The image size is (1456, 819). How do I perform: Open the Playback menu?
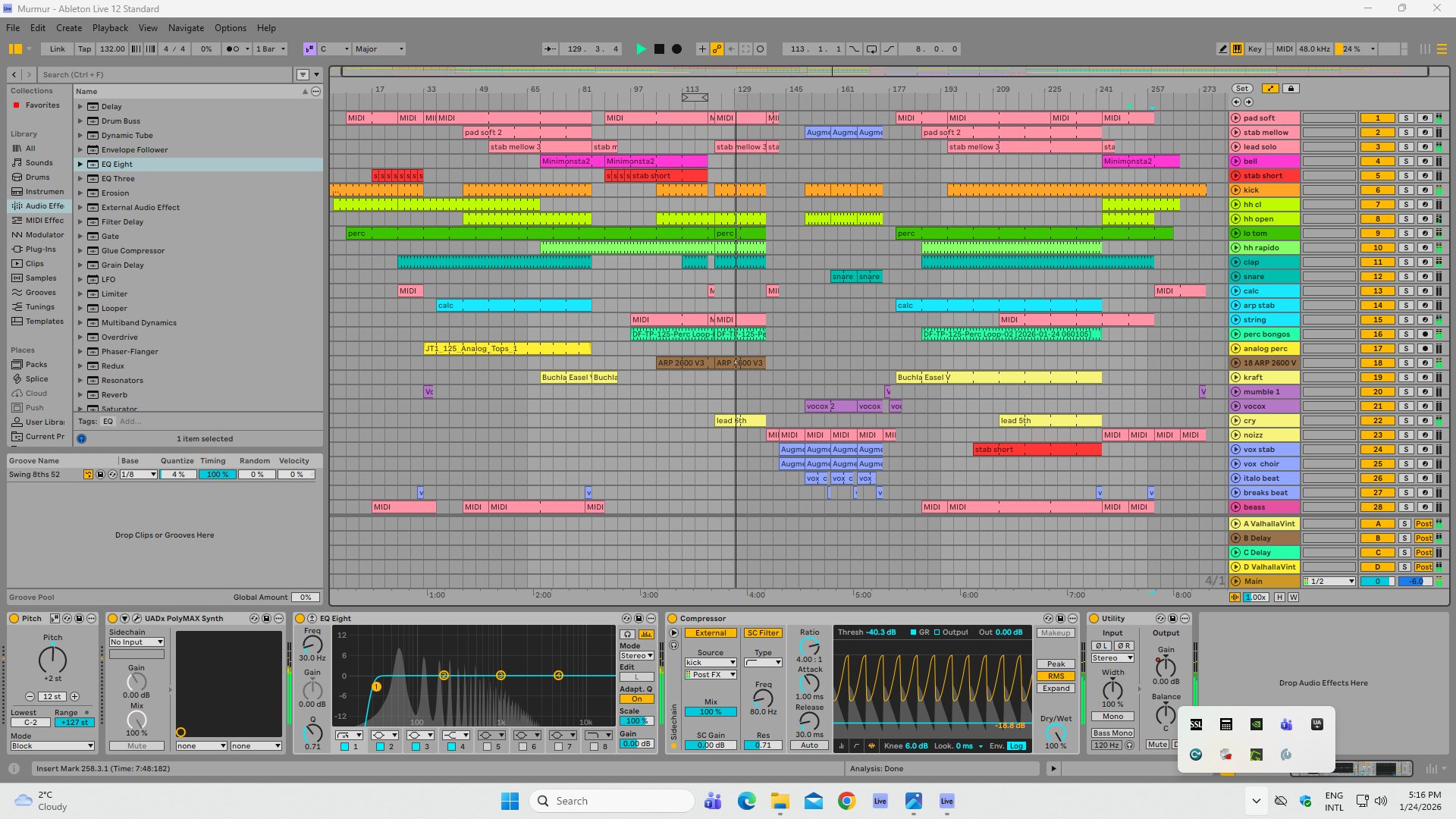tap(110, 28)
